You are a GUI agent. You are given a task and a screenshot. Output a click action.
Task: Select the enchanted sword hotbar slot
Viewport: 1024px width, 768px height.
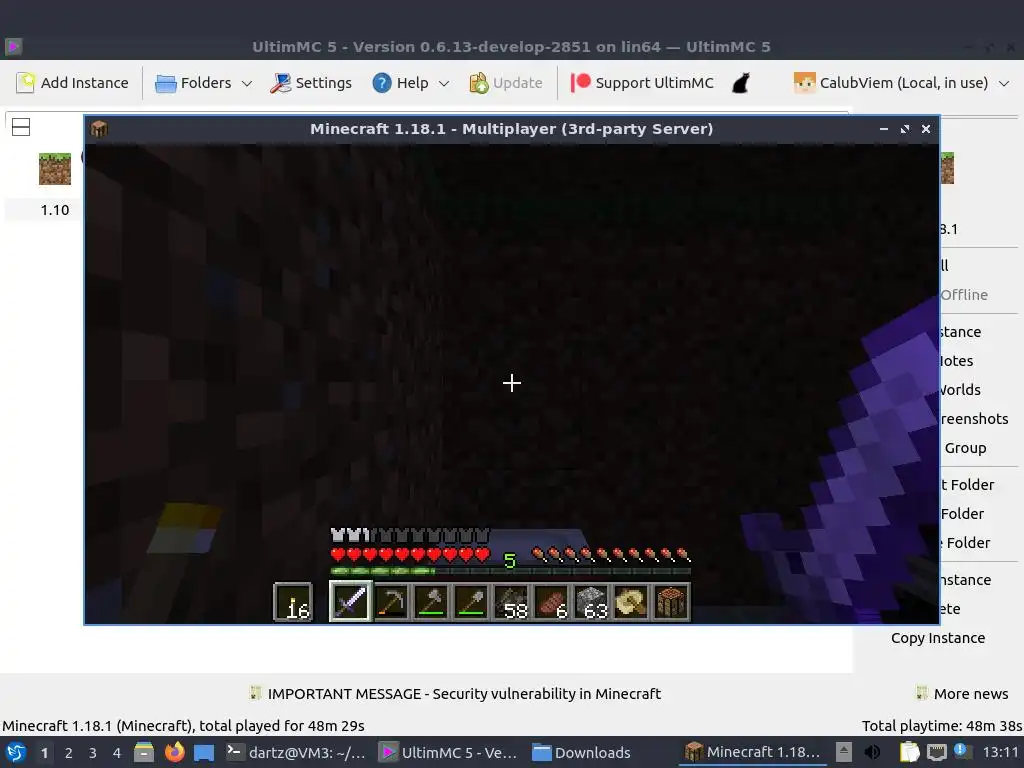click(351, 601)
